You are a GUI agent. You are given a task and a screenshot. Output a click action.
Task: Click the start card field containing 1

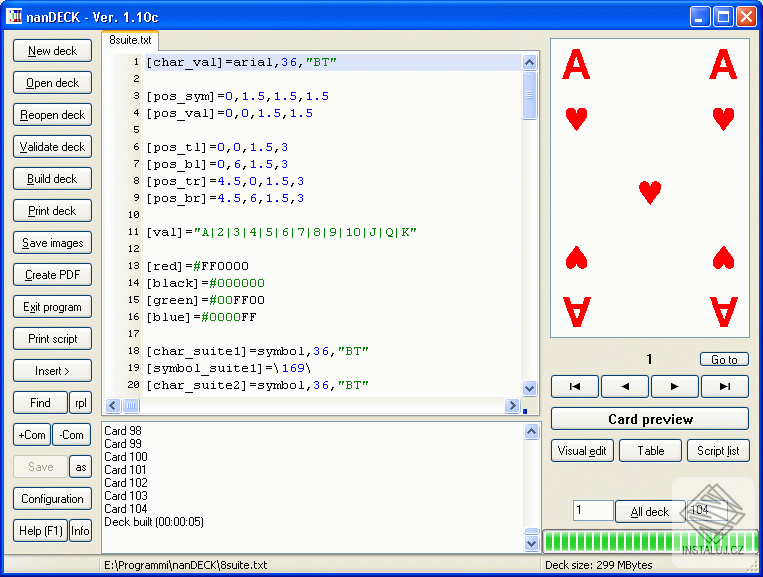(x=593, y=510)
